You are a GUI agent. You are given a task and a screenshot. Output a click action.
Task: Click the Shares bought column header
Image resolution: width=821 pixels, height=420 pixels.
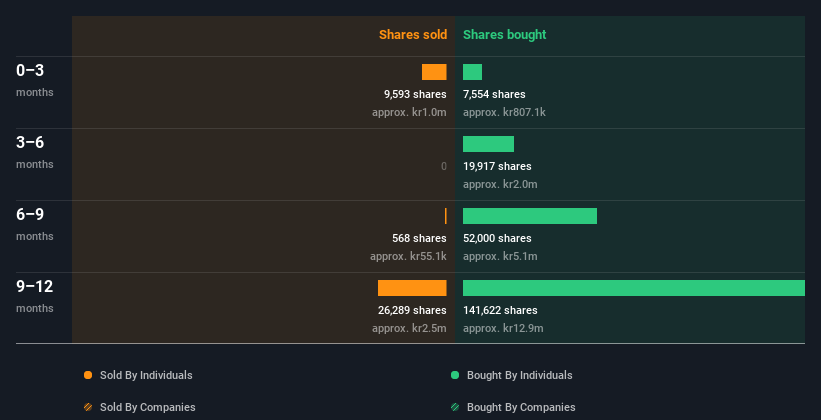505,35
